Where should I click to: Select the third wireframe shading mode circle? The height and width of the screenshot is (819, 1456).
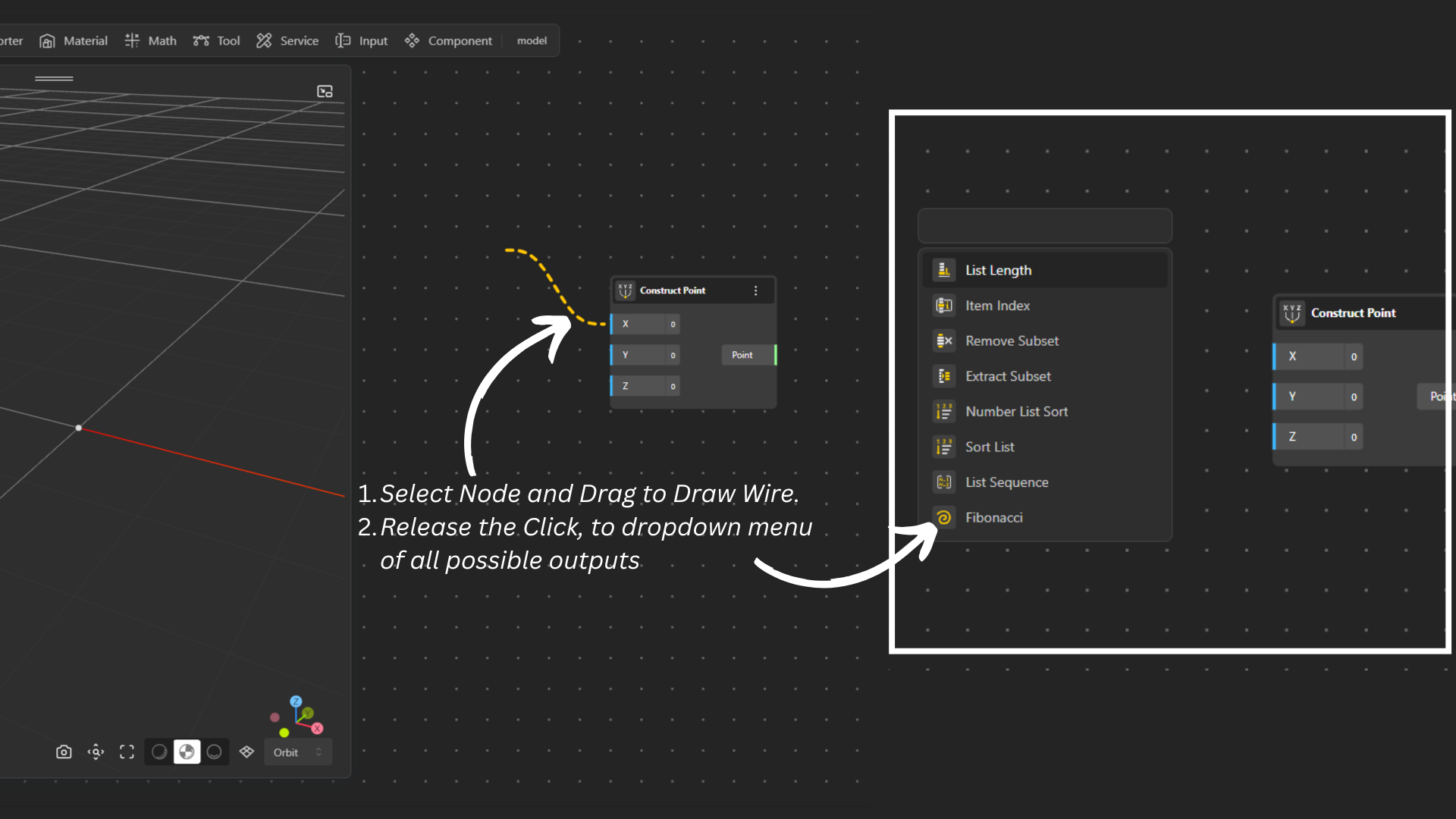215,752
